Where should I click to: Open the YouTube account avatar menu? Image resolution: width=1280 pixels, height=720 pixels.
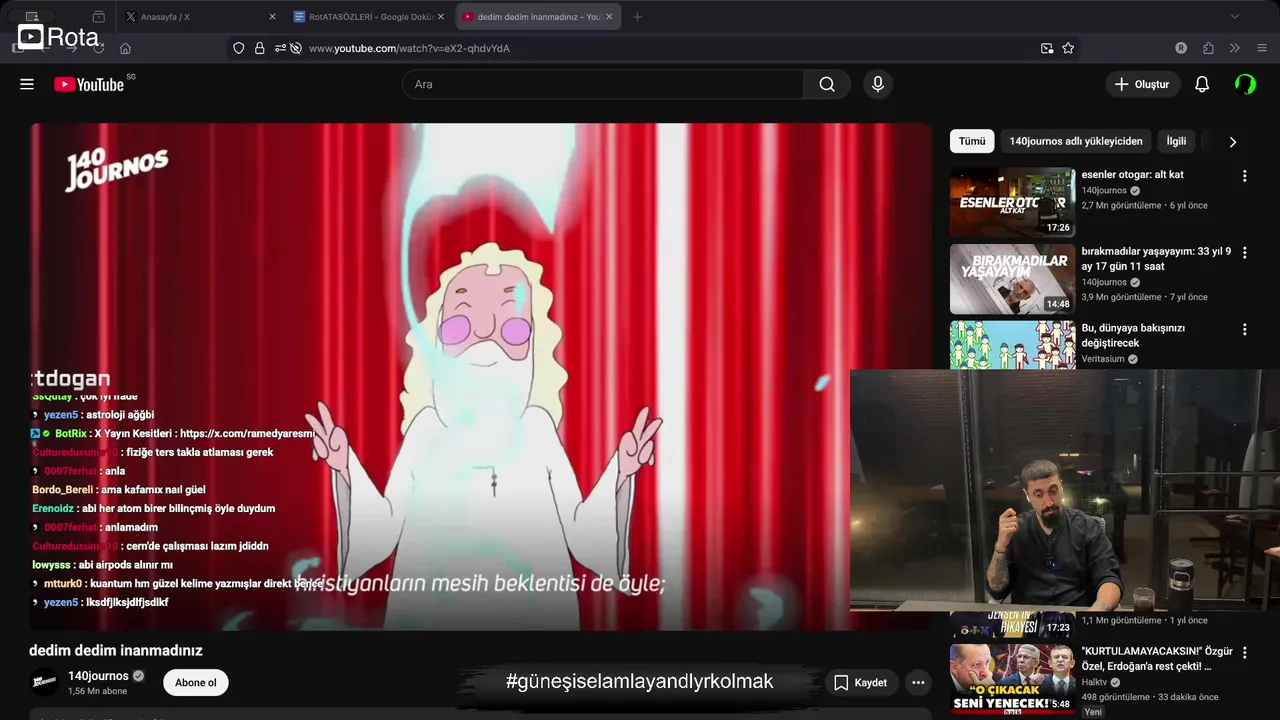1245,84
